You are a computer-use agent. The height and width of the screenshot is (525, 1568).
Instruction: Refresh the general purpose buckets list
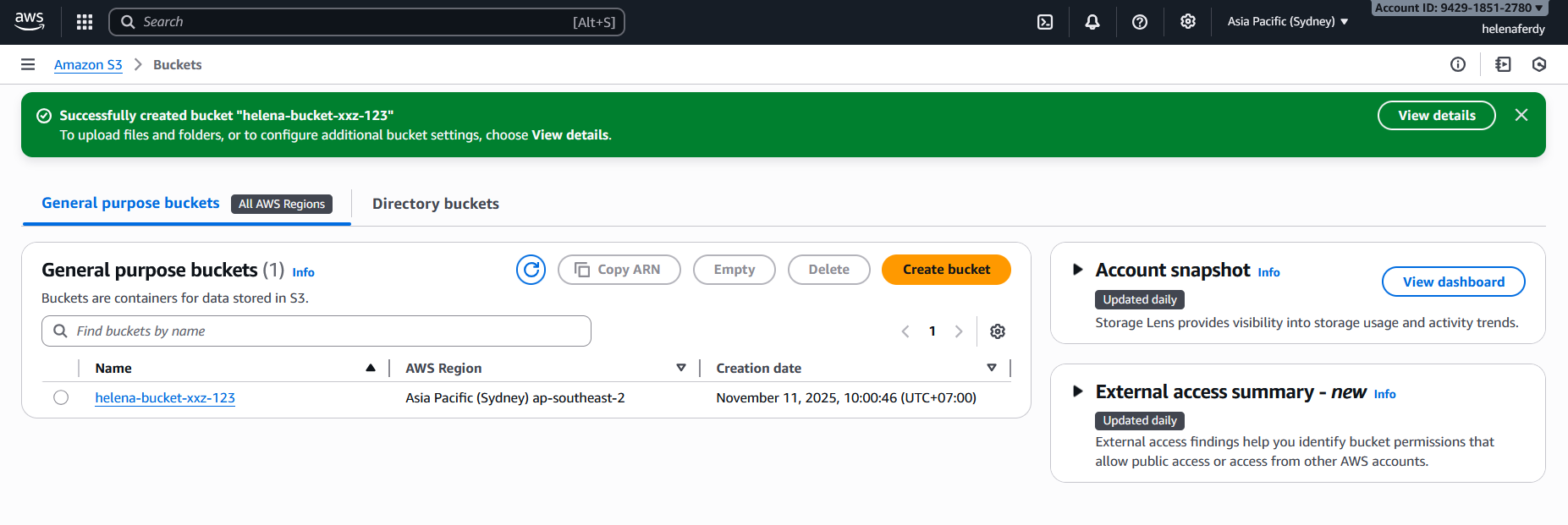click(531, 270)
